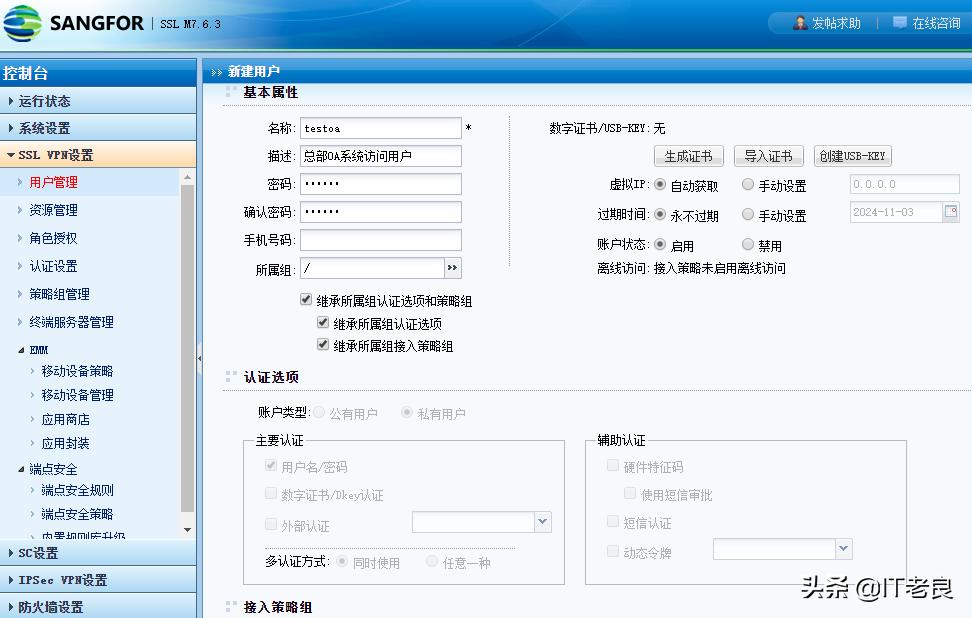Collapse the EMM tree node
The width and height of the screenshot is (972, 618).
point(21,350)
